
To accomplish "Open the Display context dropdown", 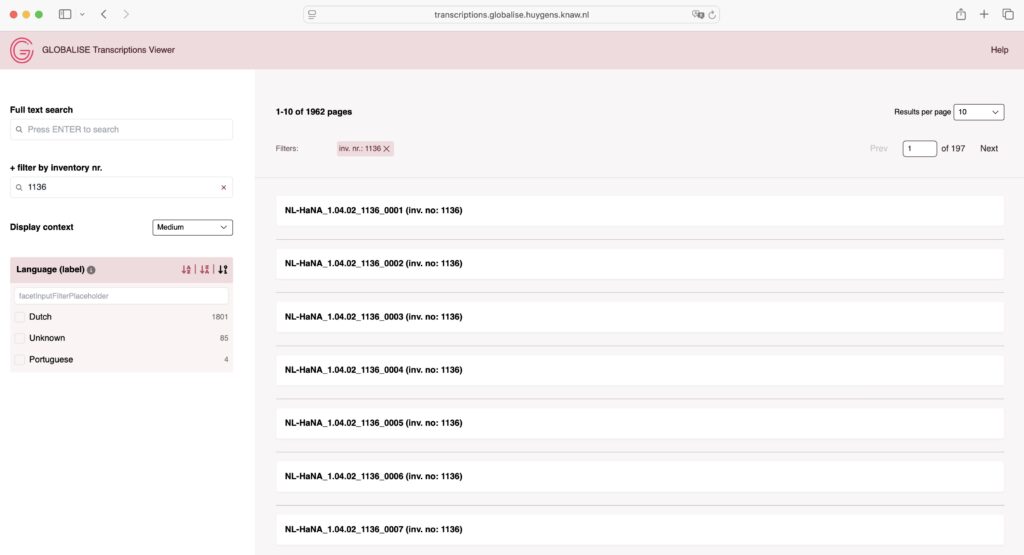I will pos(193,227).
